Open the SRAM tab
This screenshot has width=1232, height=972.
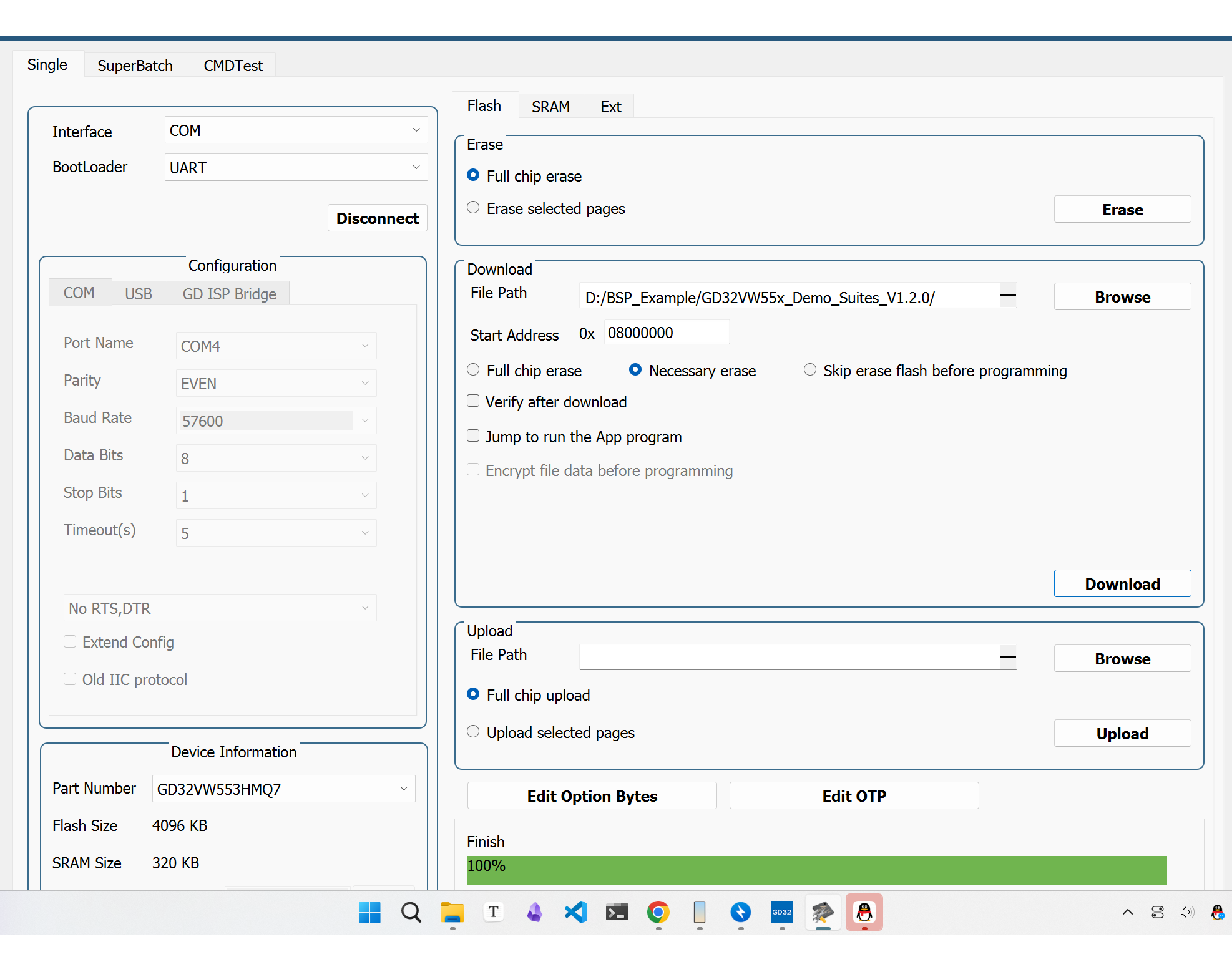point(550,107)
